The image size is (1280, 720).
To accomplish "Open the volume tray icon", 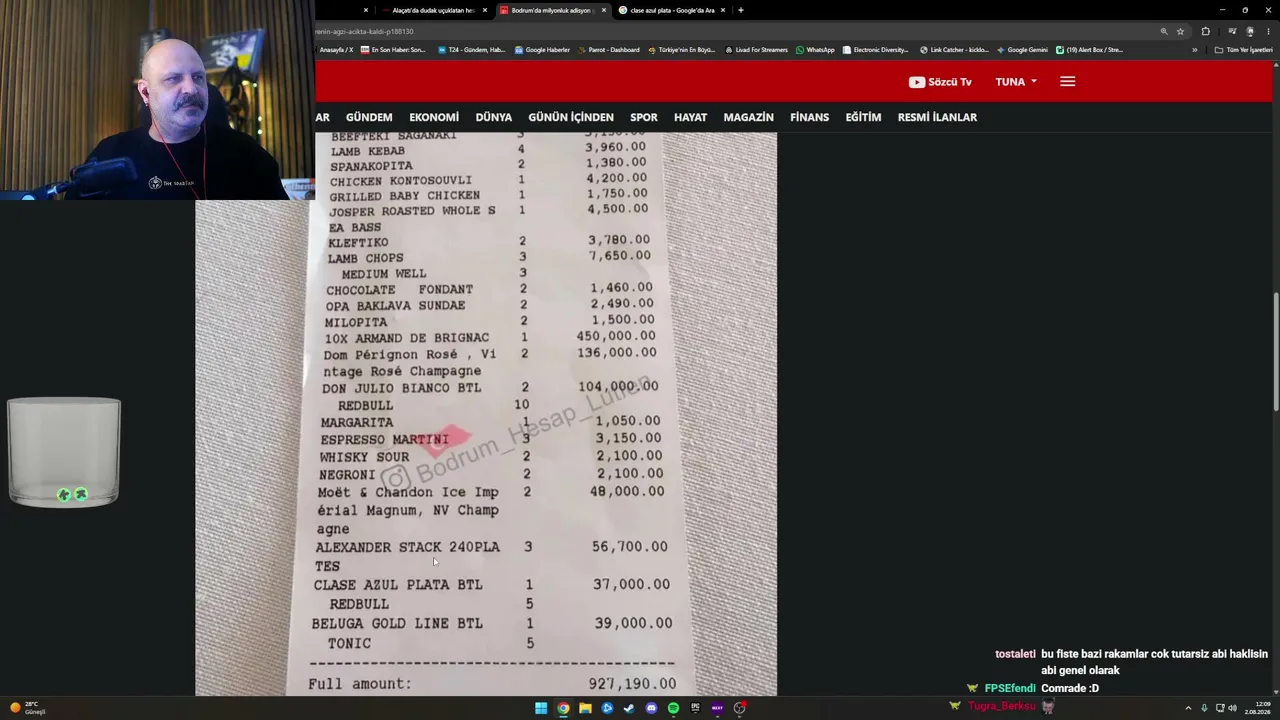I will 1232,708.
